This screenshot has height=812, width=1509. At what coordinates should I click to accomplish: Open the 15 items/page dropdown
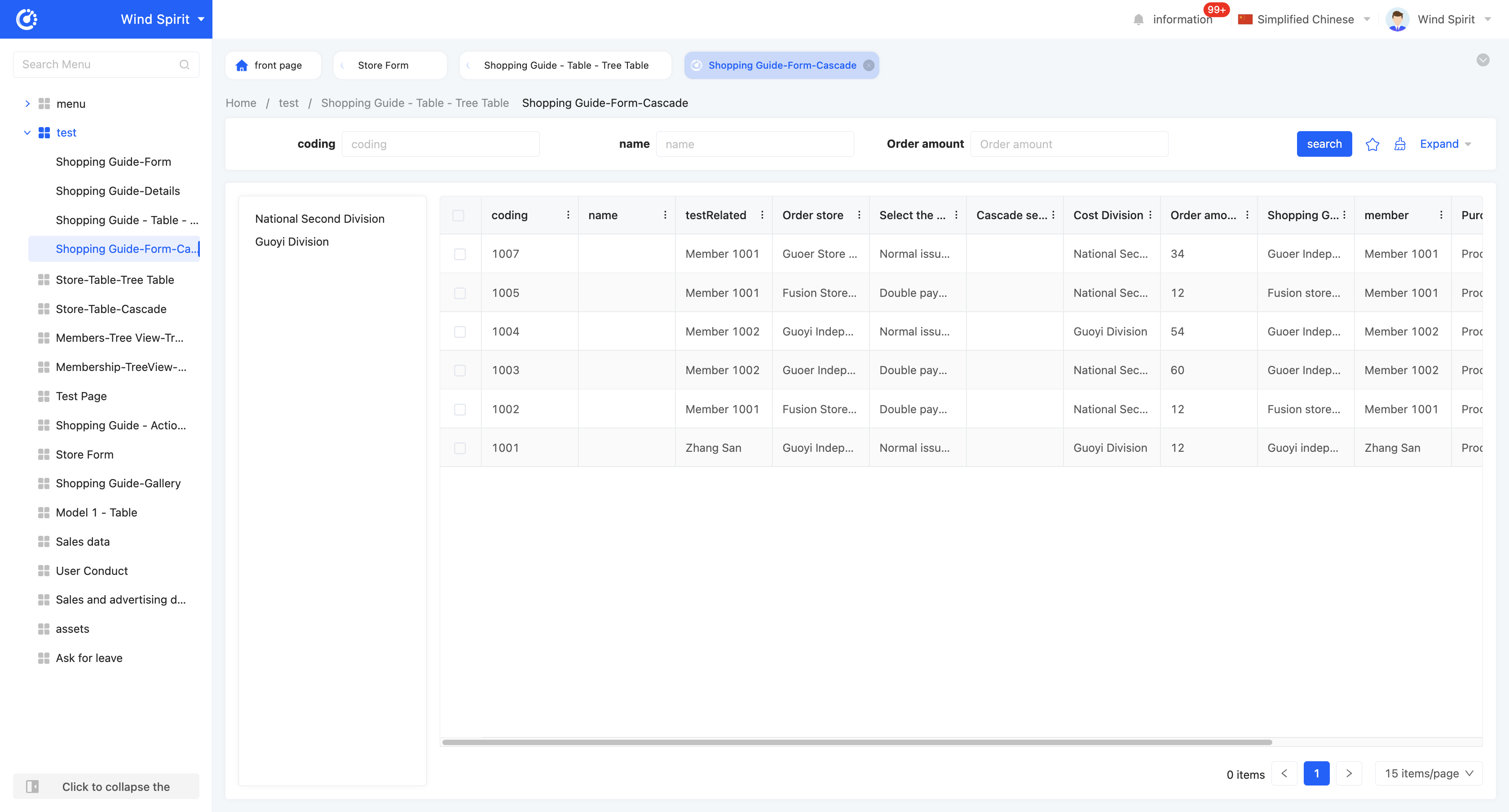(x=1428, y=773)
